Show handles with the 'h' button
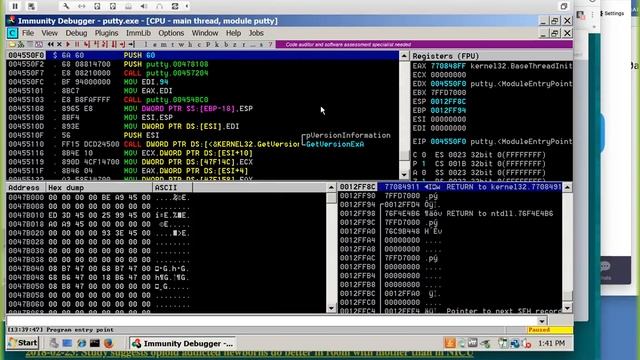640x360 pixels. [190, 44]
